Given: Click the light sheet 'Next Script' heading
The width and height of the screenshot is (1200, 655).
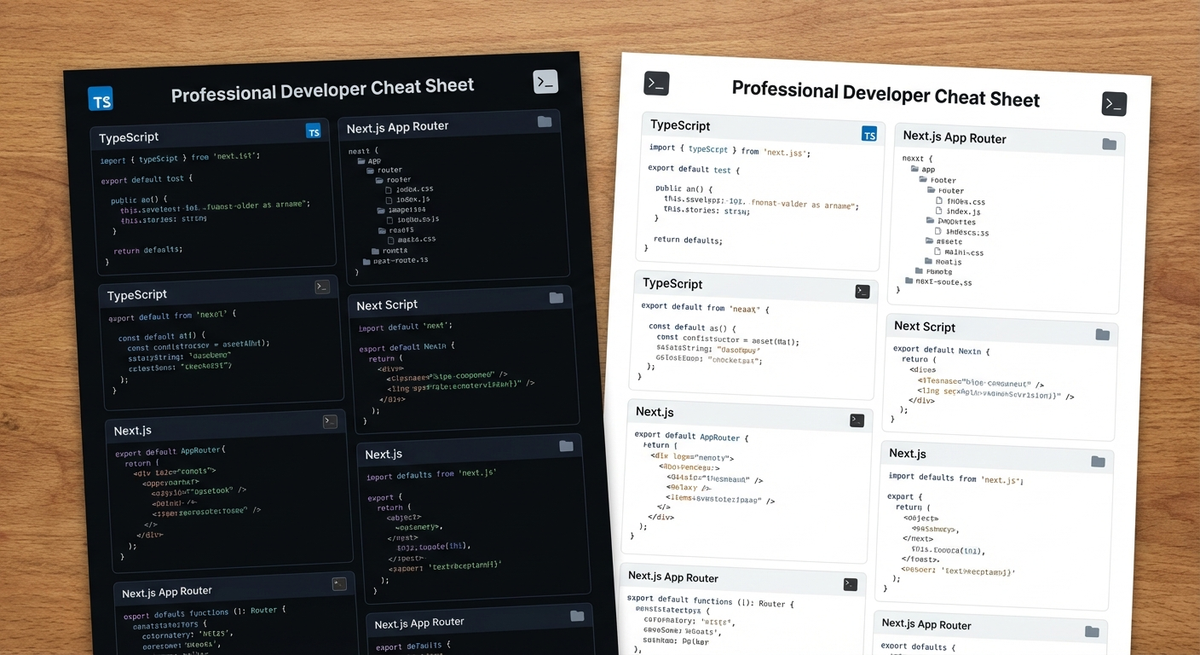Looking at the screenshot, I should [925, 326].
